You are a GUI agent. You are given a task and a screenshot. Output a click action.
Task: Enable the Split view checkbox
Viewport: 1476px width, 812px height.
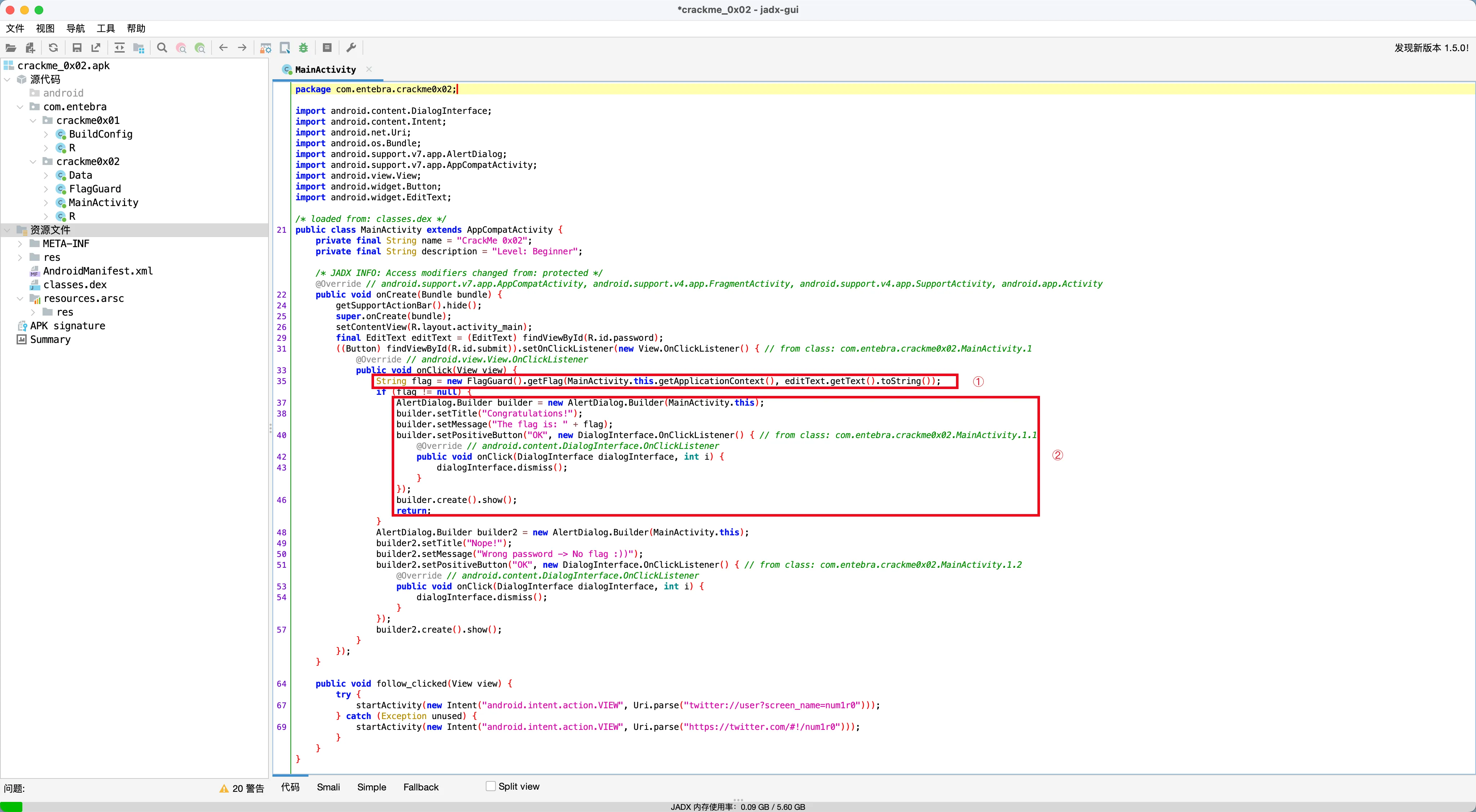click(490, 786)
